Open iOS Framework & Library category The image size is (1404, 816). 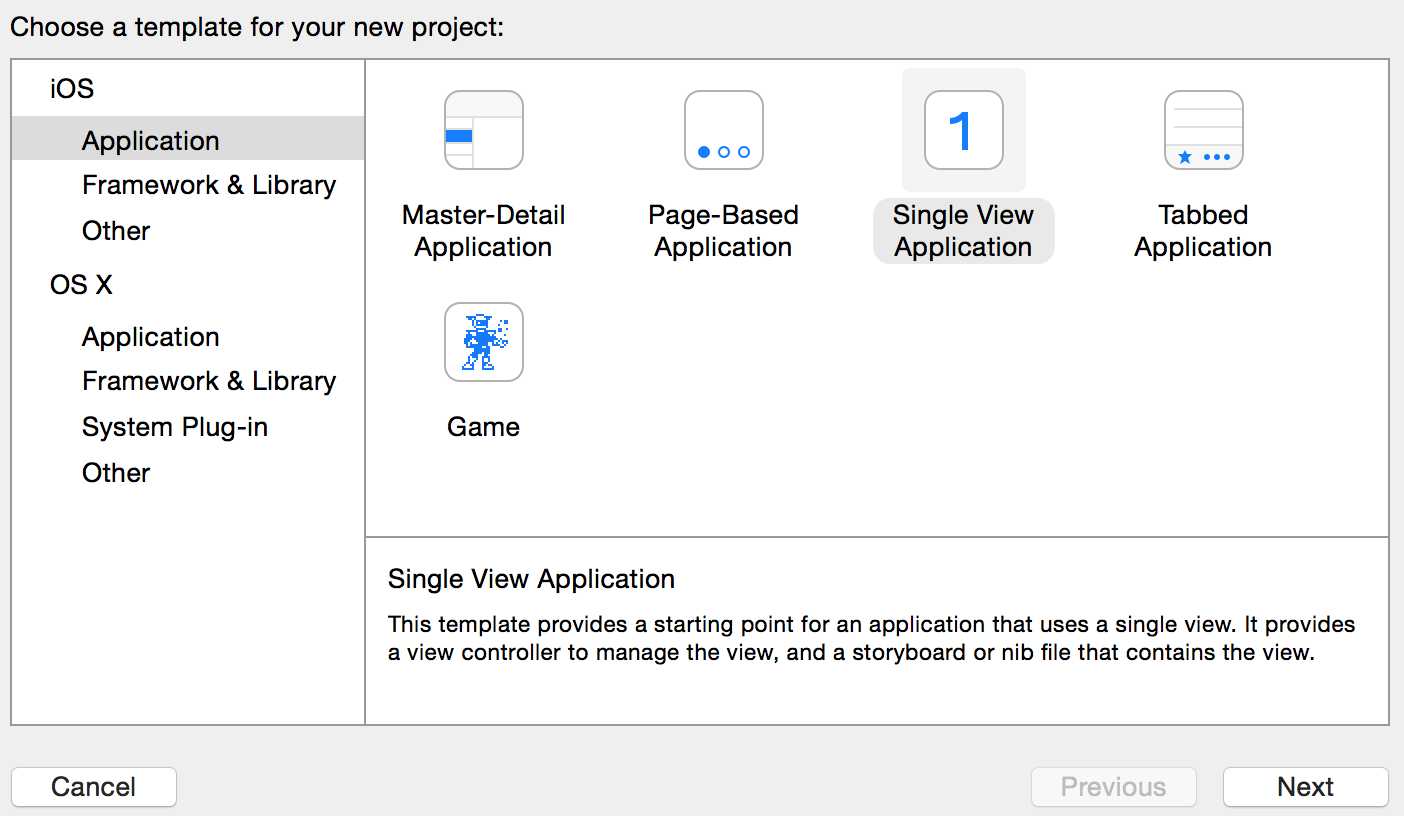coord(209,185)
